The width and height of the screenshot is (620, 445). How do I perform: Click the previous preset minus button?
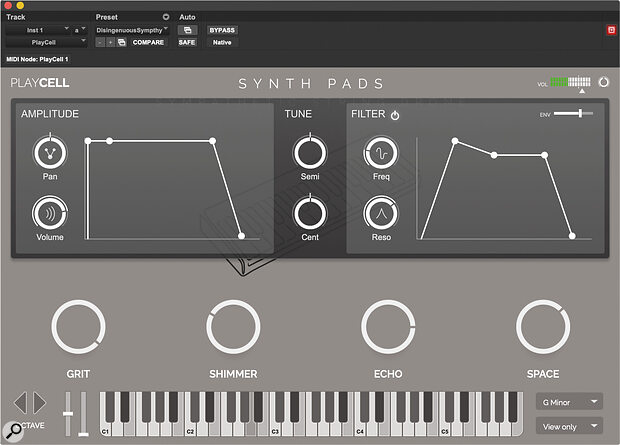(100, 42)
